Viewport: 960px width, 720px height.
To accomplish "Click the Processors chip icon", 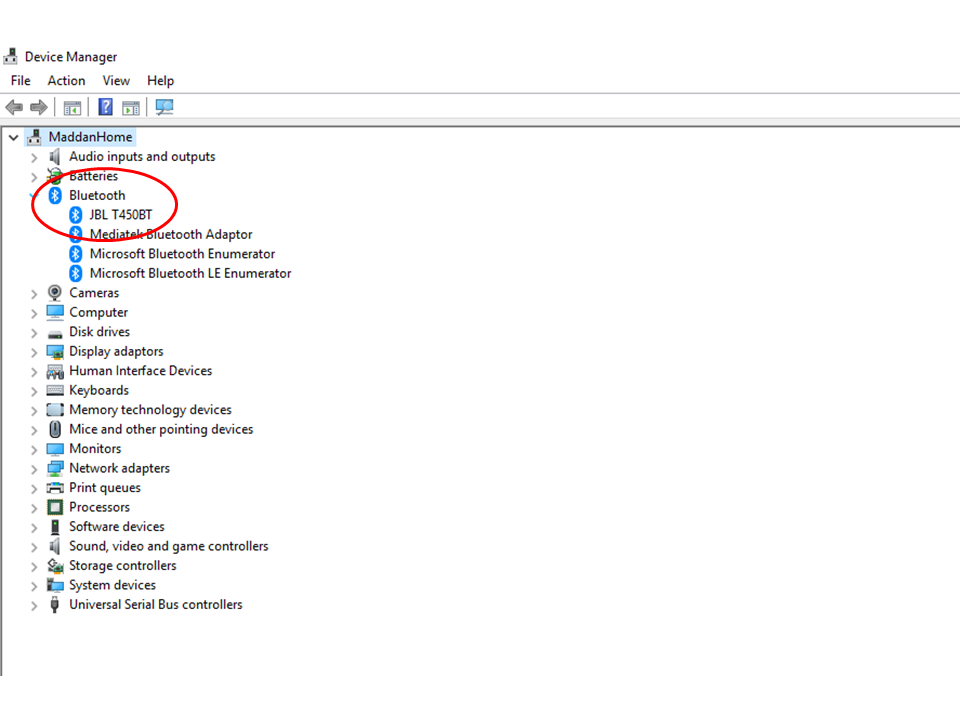I will click(x=55, y=508).
